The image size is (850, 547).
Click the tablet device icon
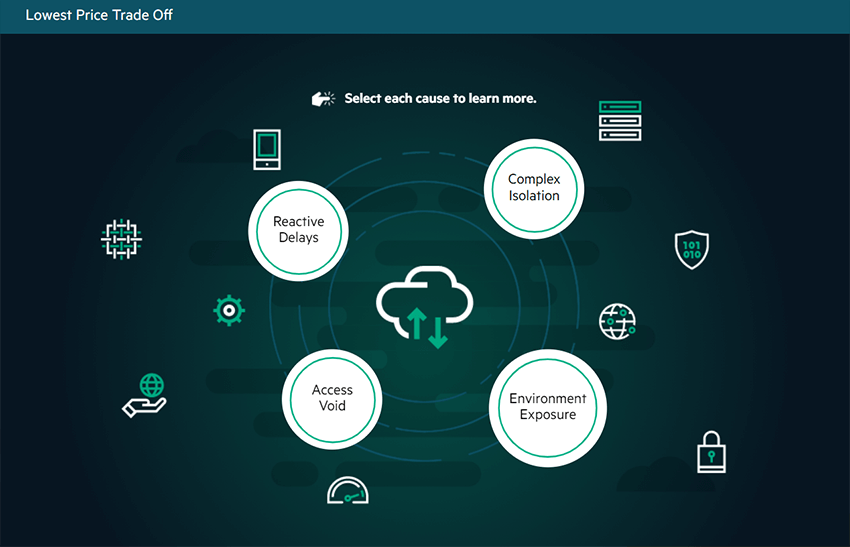(267, 148)
